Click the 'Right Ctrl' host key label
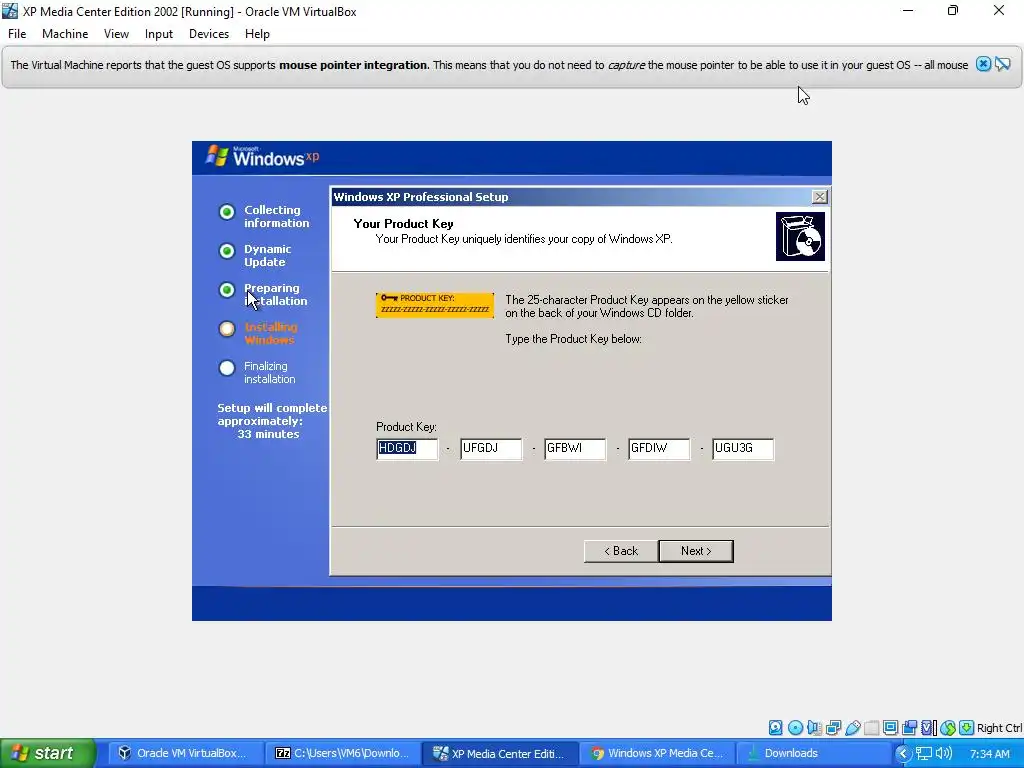 coord(999,728)
